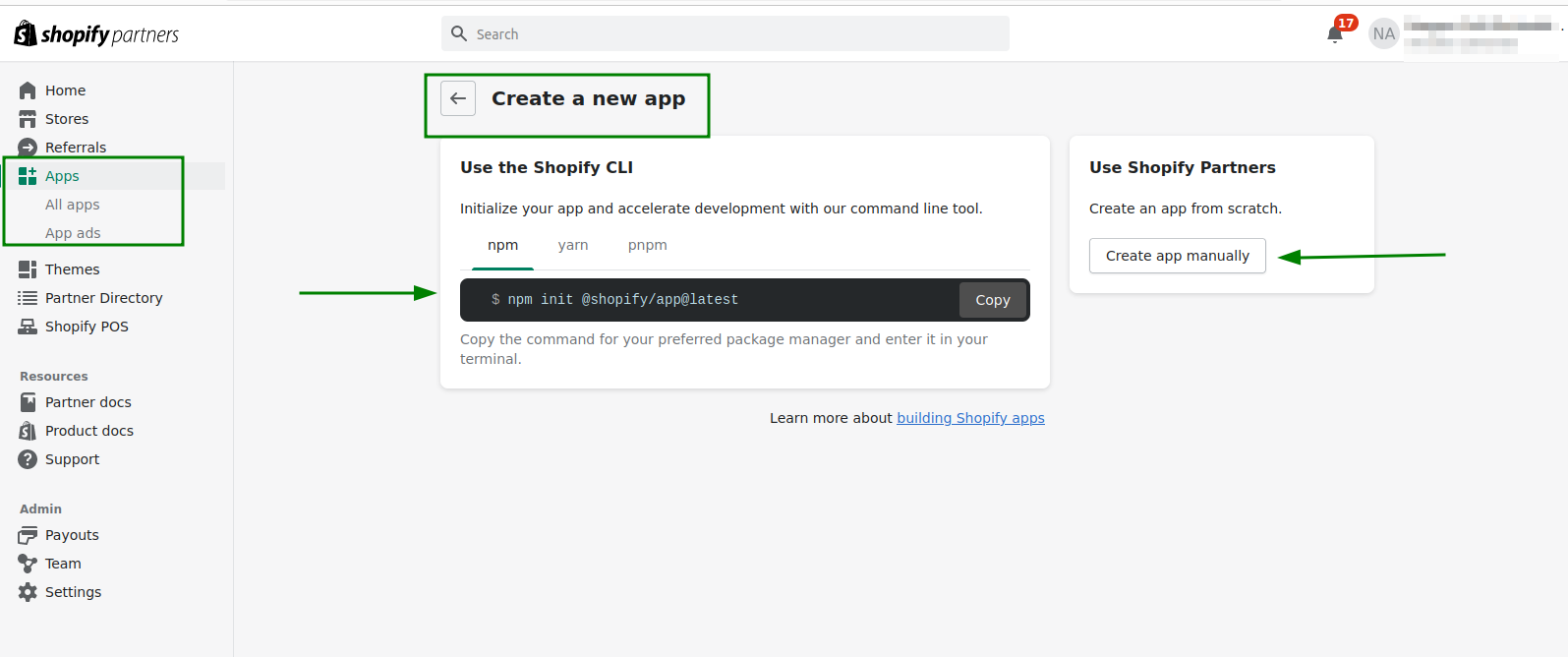Screen dimensions: 1568x657
Task: Click the Create a new app title
Action: [x=589, y=98]
